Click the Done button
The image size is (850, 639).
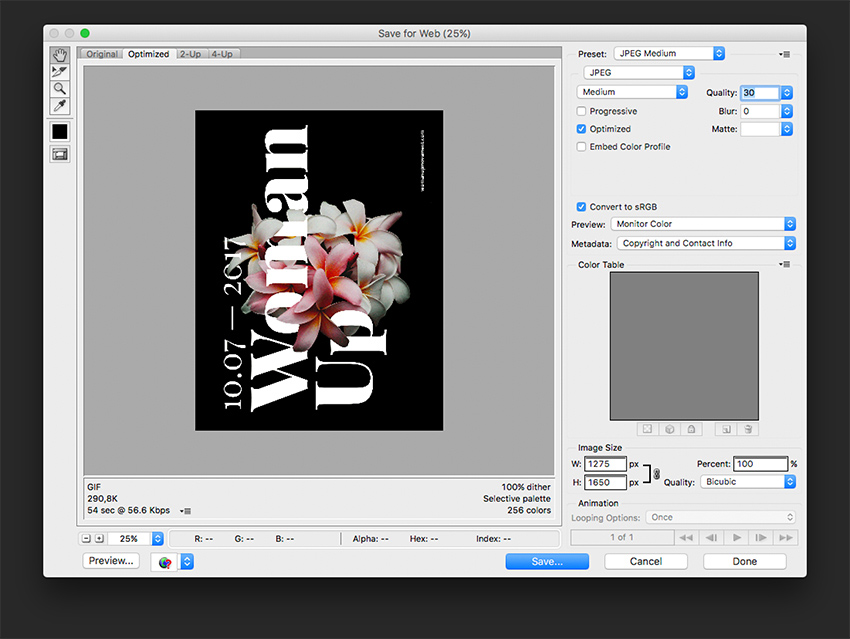coord(744,561)
